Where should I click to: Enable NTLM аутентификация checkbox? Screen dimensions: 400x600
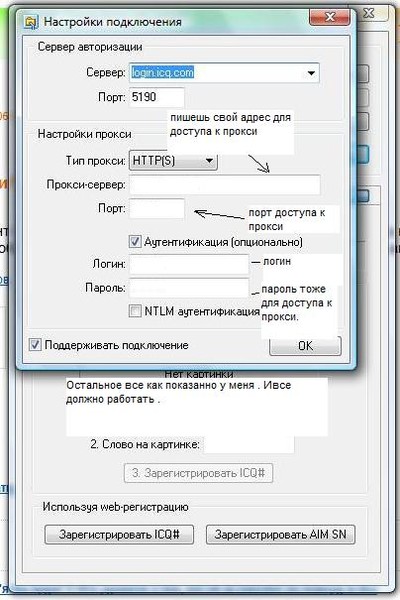(x=135, y=311)
